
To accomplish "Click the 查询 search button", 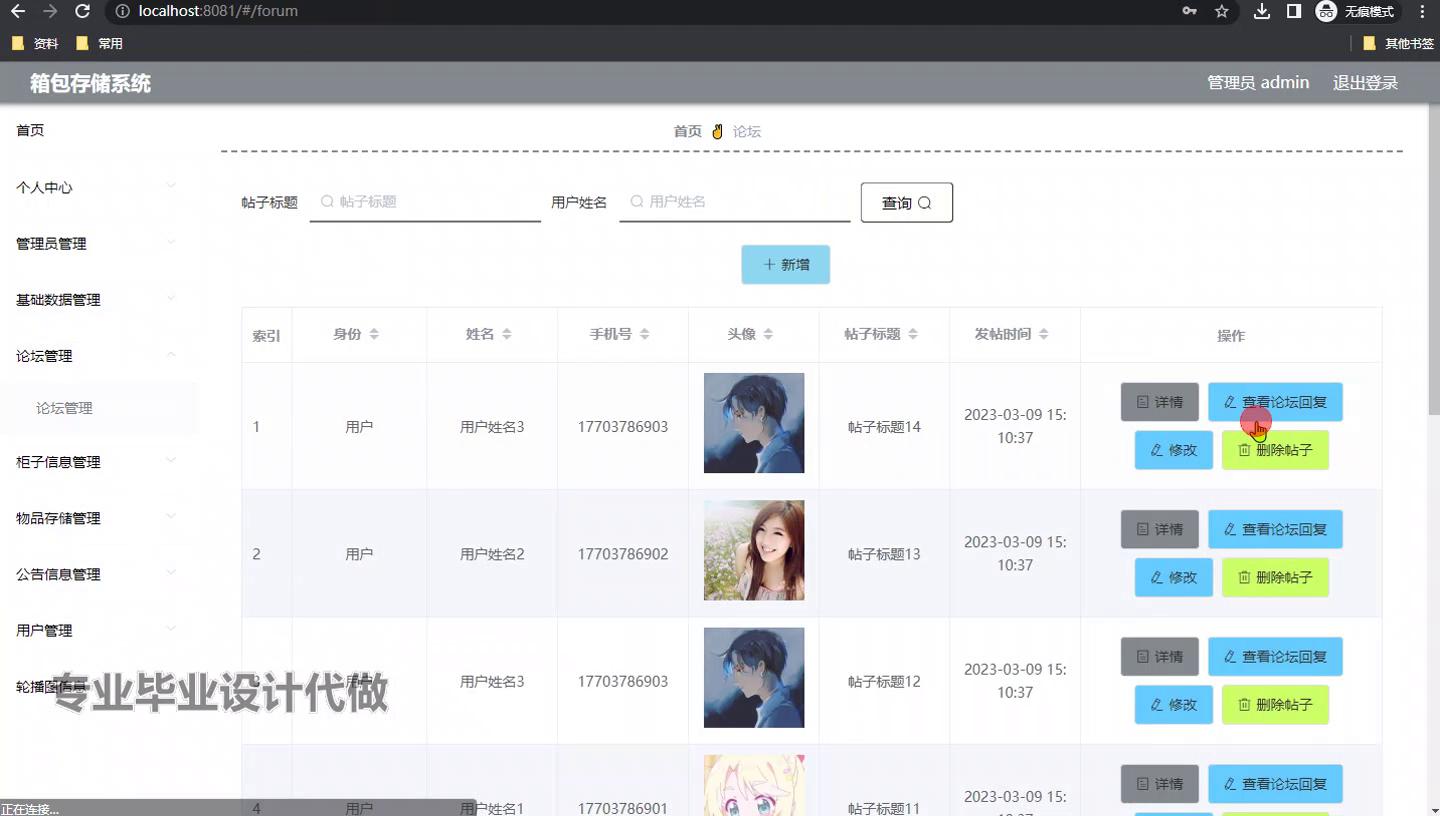I will 906,202.
